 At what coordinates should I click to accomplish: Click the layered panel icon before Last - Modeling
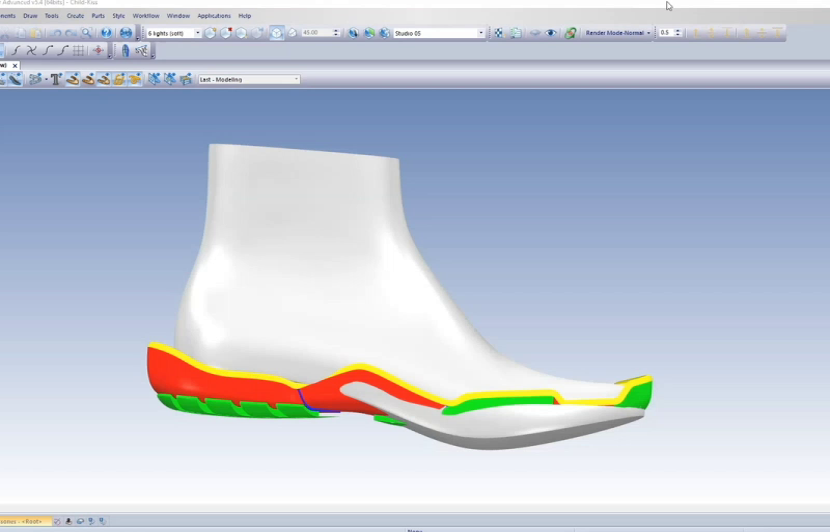(x=186, y=79)
